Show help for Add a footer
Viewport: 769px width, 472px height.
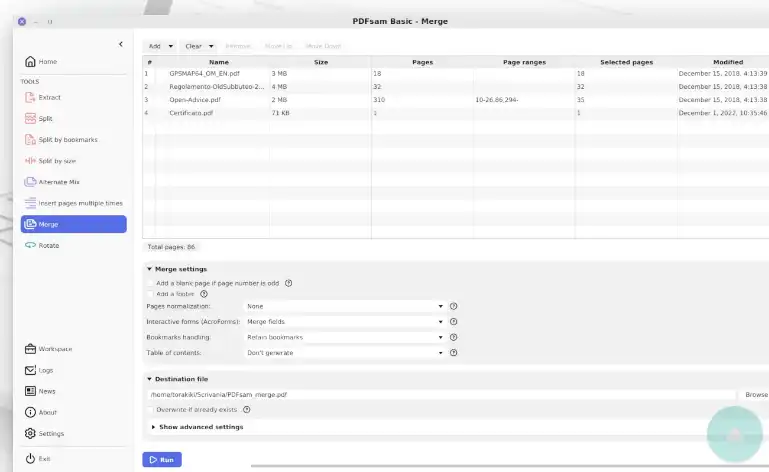click(204, 294)
